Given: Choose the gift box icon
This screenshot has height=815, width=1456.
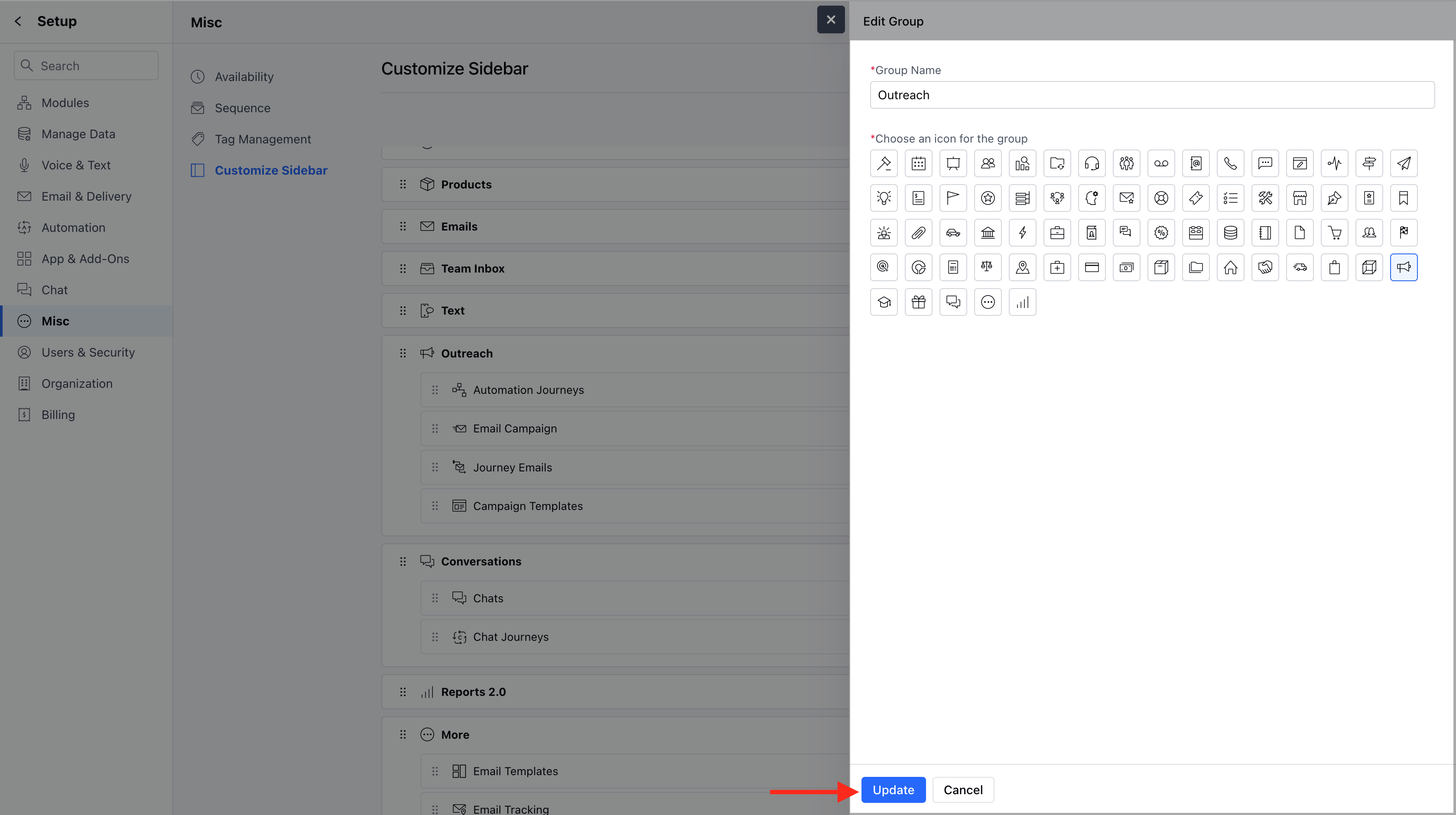Looking at the screenshot, I should pos(919,302).
